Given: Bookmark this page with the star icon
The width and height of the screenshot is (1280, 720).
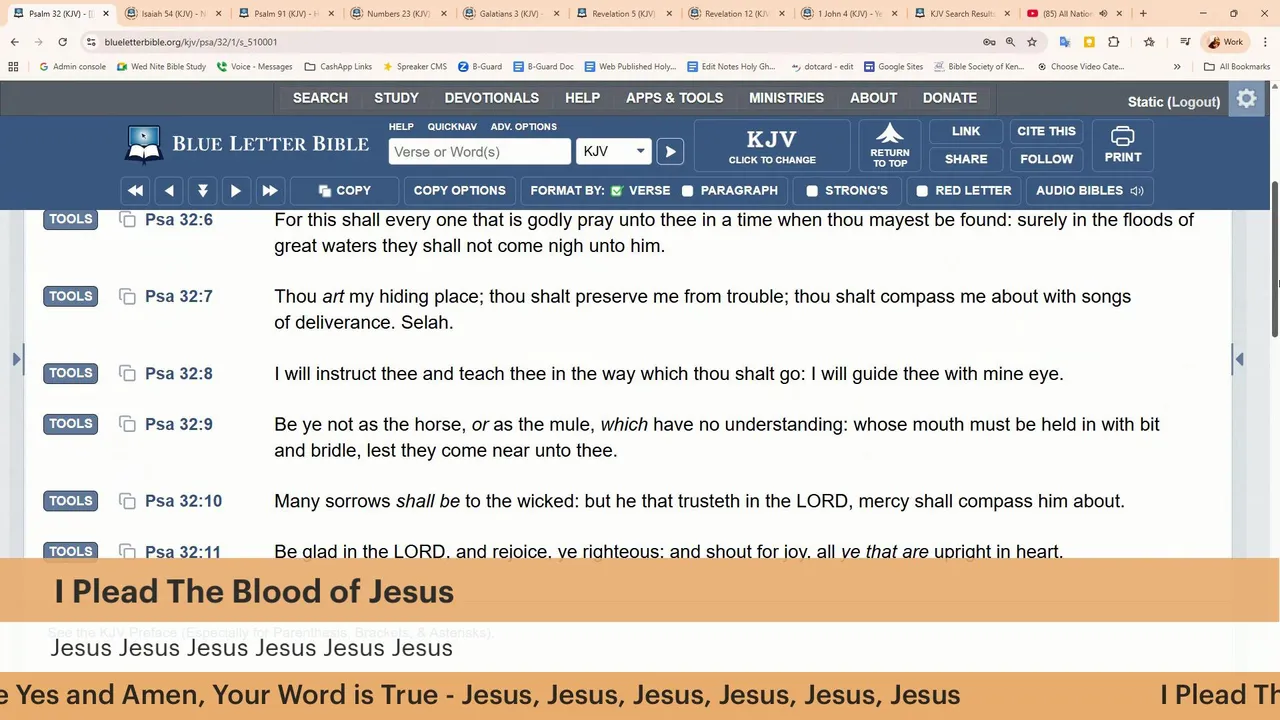Looking at the screenshot, I should [1032, 42].
